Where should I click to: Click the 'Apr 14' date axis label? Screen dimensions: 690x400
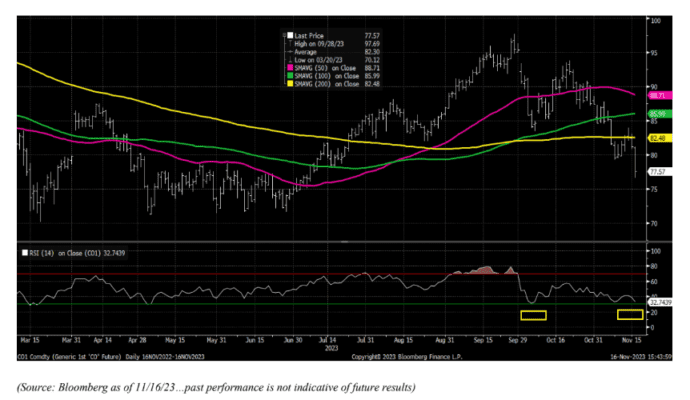(103, 340)
